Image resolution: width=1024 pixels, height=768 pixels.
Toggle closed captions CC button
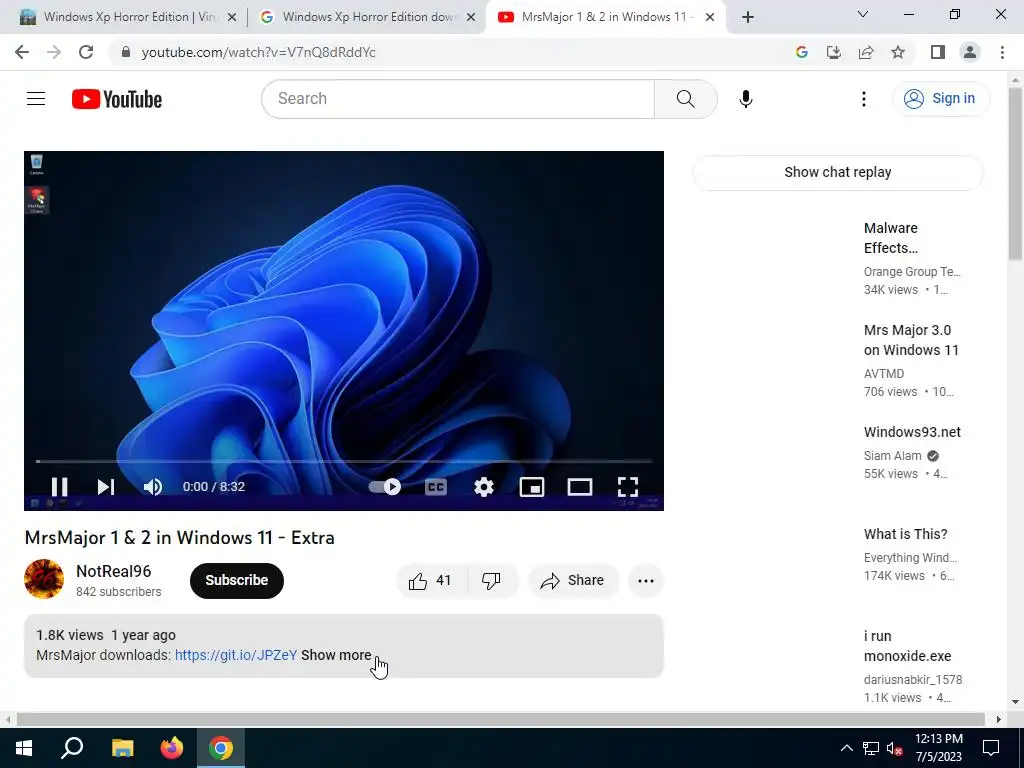(436, 487)
